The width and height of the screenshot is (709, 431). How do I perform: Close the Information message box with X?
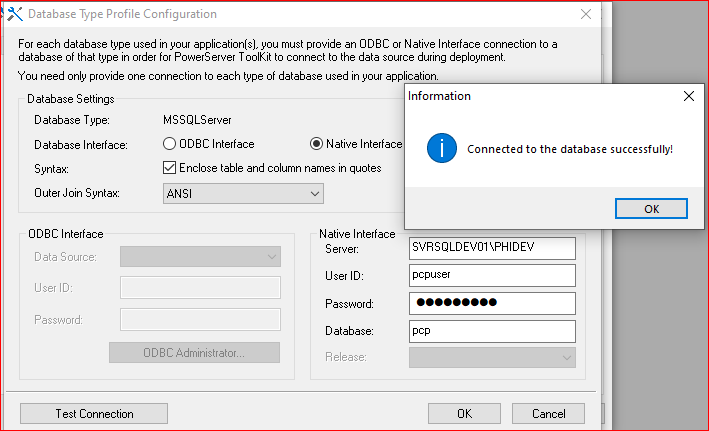click(x=688, y=96)
